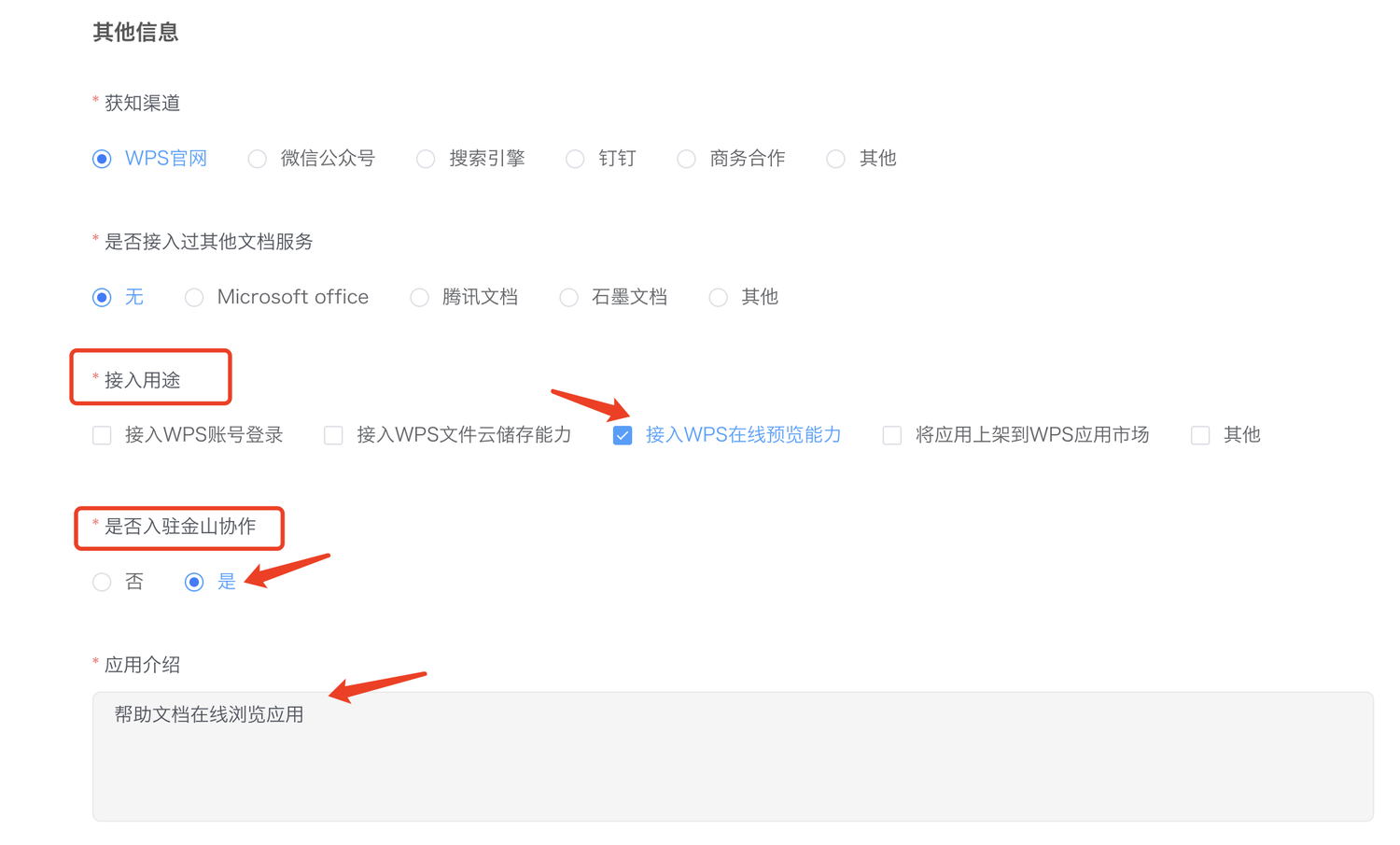Choose Microsoft office radio option
Viewport: 1400px width, 845px height.
tap(194, 298)
